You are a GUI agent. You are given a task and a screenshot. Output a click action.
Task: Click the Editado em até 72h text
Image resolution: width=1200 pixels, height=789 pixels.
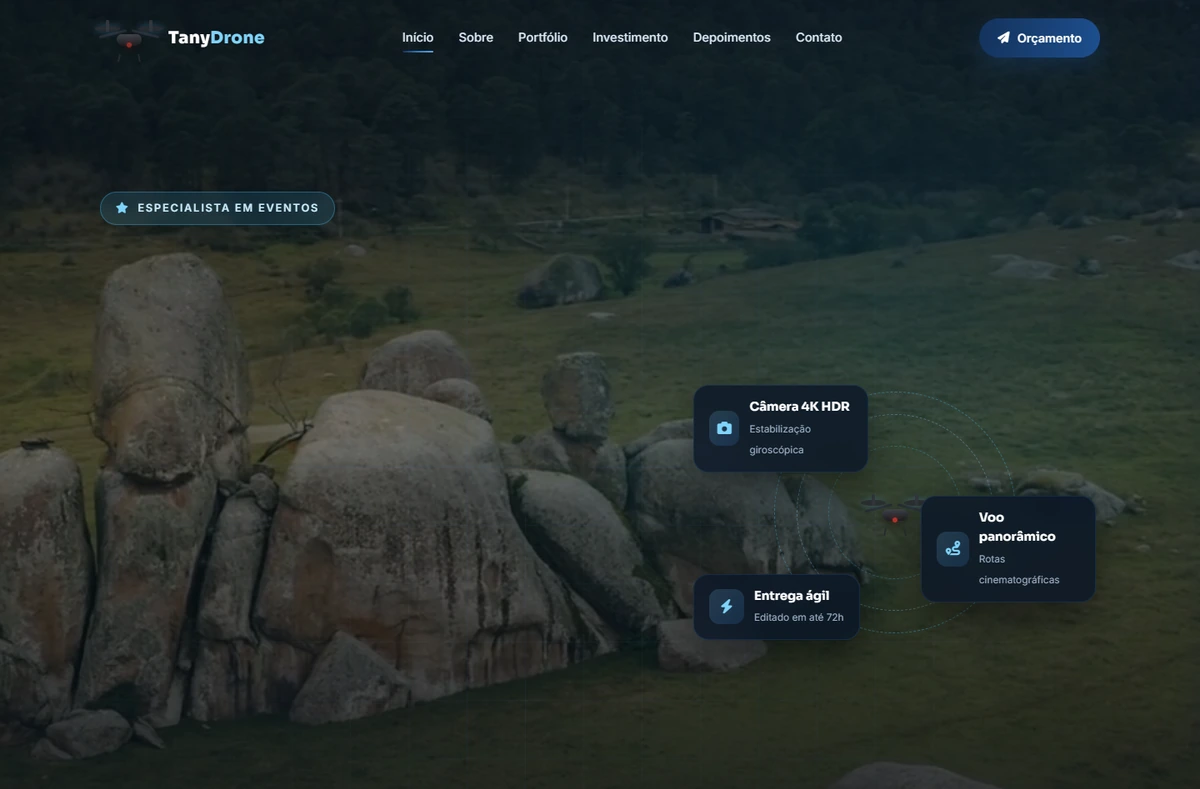(799, 617)
